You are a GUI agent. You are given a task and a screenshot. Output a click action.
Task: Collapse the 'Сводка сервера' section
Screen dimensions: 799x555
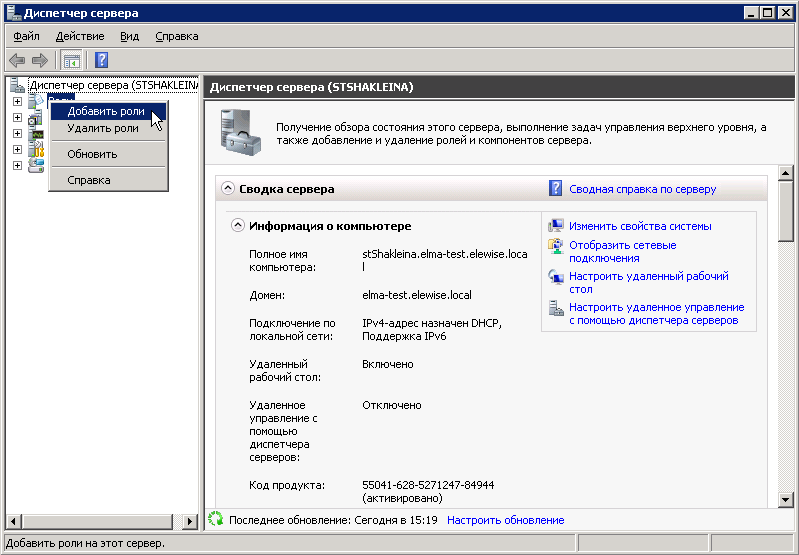(x=228, y=188)
